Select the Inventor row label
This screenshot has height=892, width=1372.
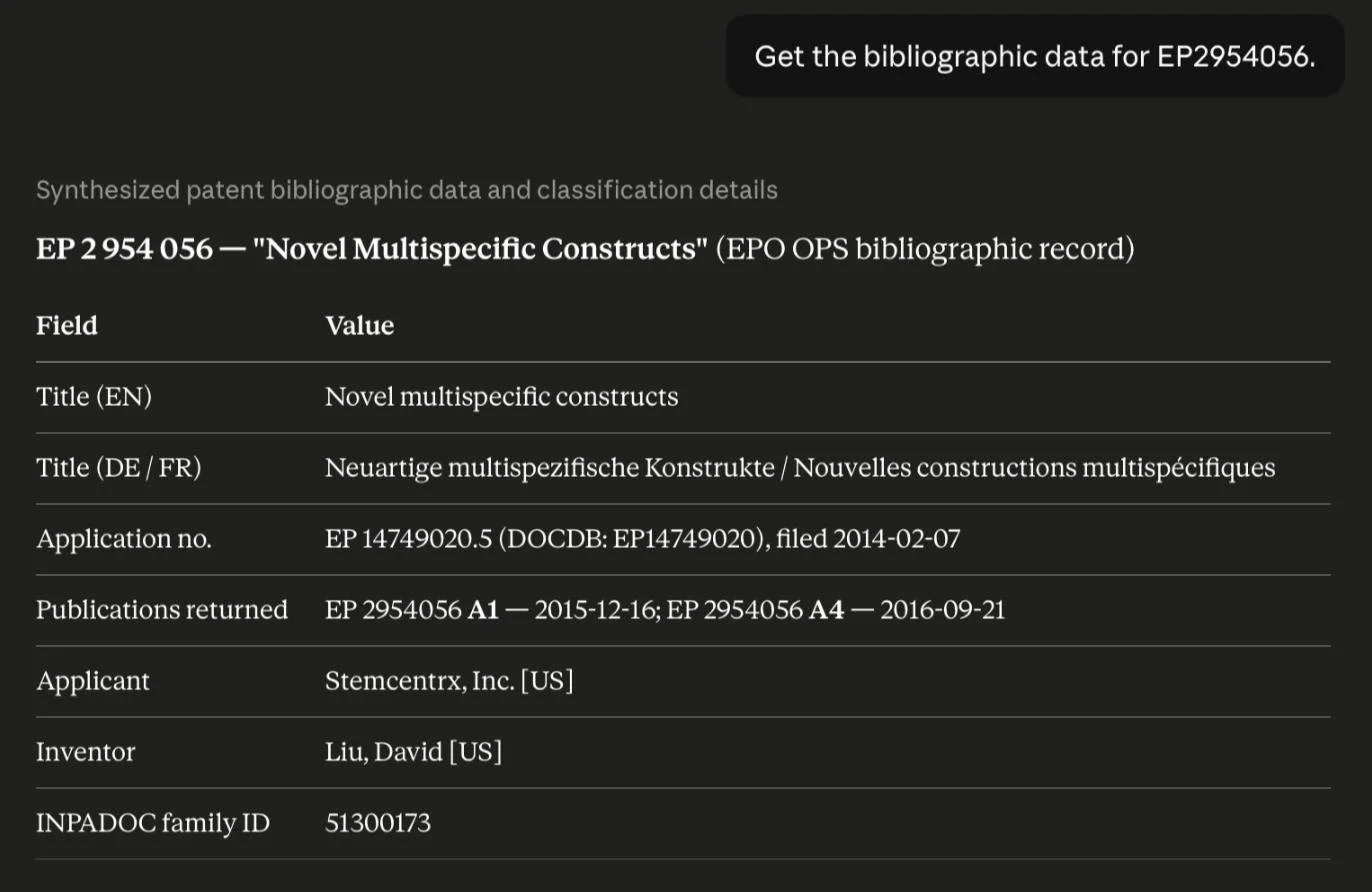tap(86, 752)
